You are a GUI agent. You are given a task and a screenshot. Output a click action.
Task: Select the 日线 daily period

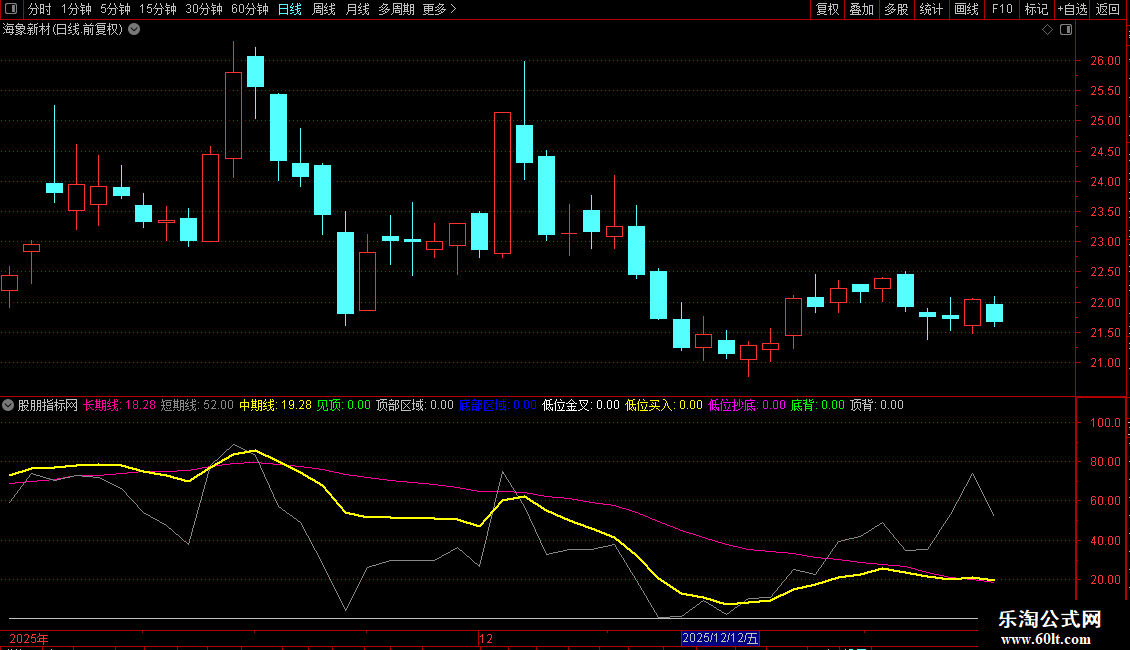click(290, 9)
